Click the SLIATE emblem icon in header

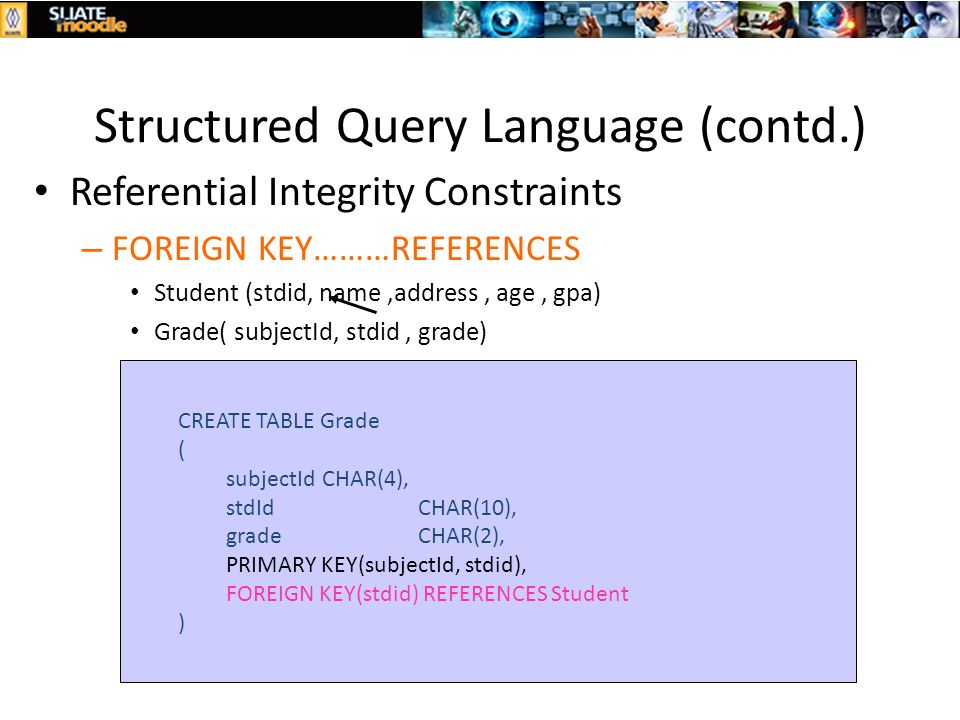[13, 19]
